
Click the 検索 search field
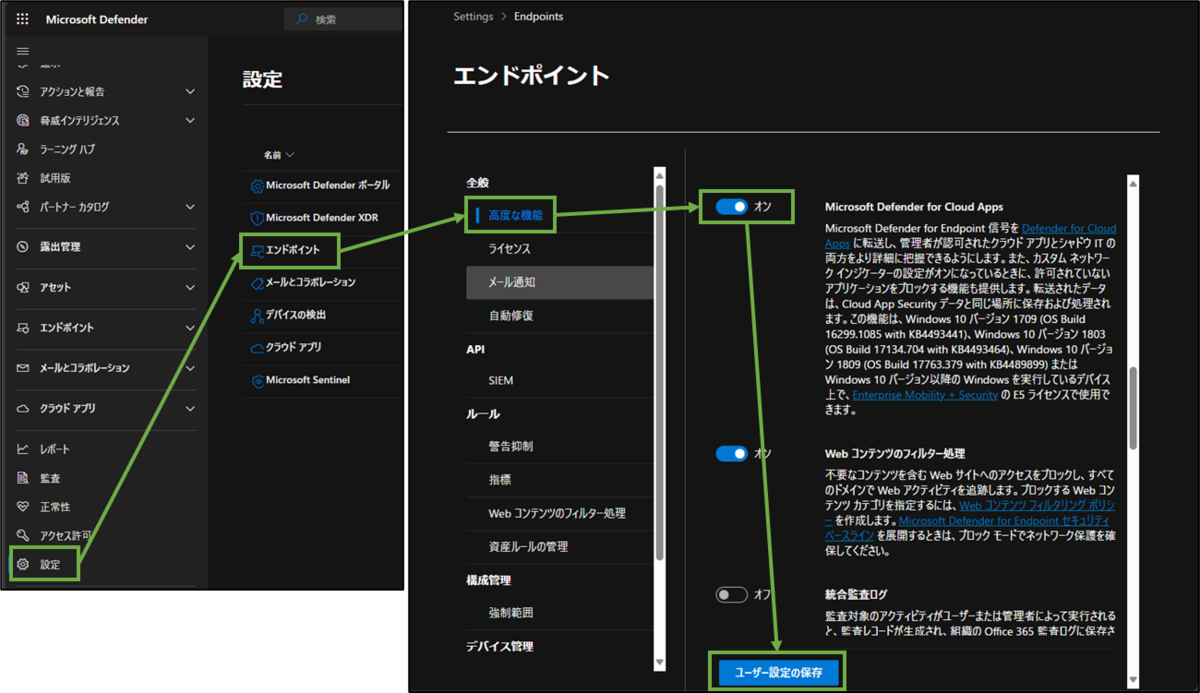click(x=343, y=19)
